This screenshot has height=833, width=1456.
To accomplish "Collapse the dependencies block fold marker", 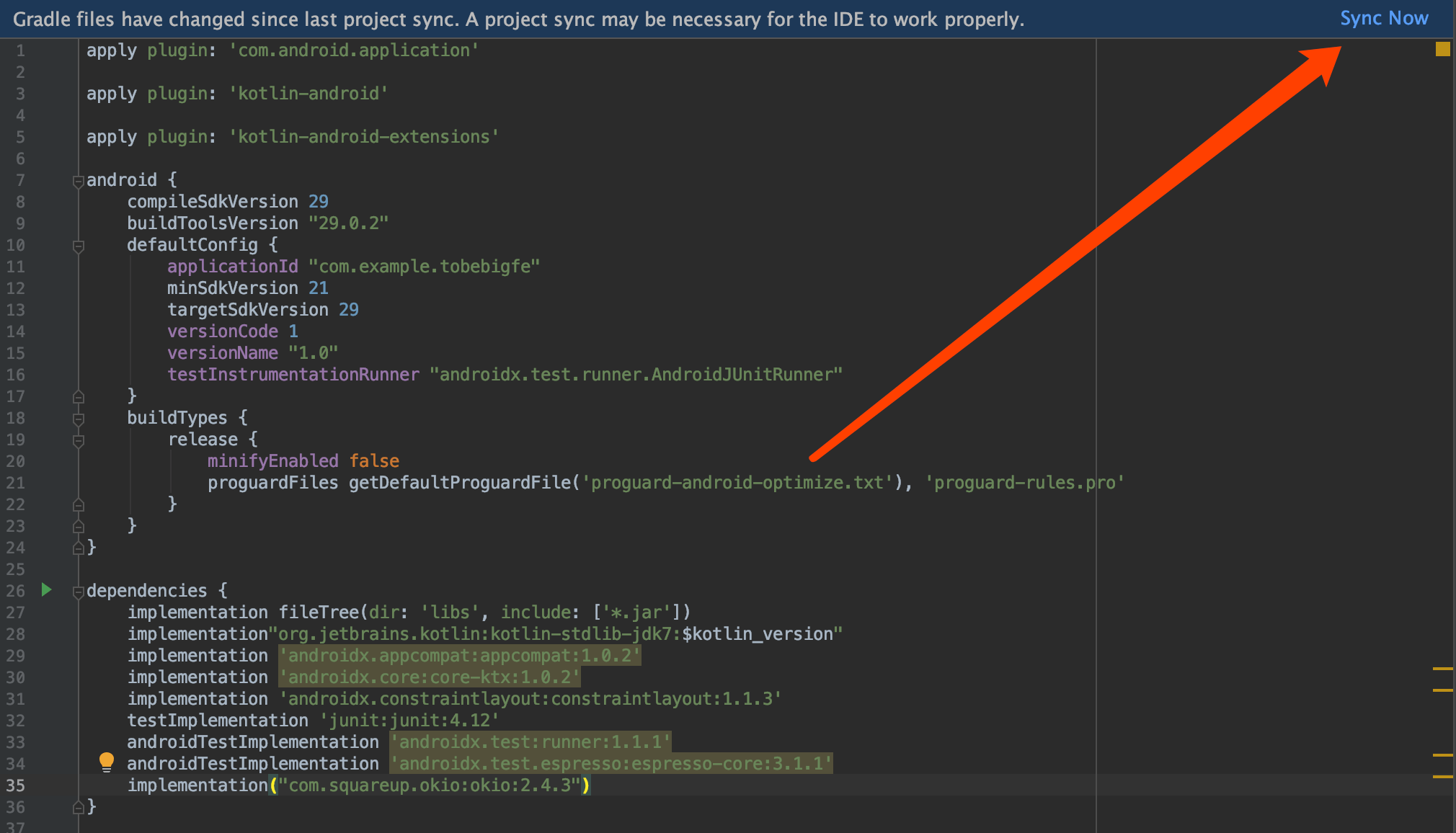I will pos(79,592).
